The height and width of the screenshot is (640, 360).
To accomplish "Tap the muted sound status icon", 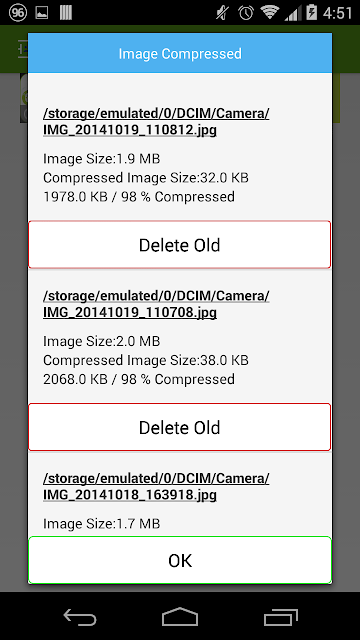I will (223, 13).
